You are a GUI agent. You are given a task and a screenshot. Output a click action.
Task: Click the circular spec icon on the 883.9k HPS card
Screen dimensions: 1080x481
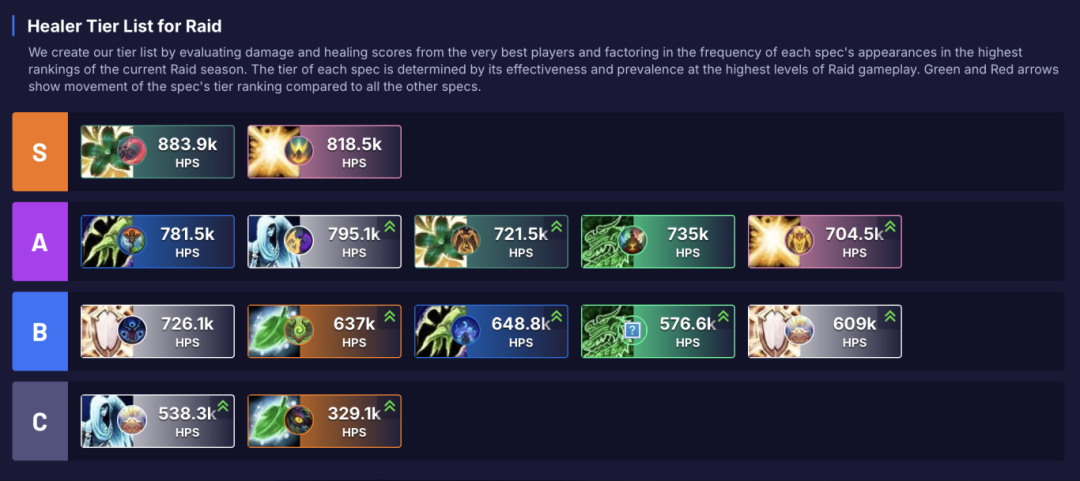click(x=132, y=151)
